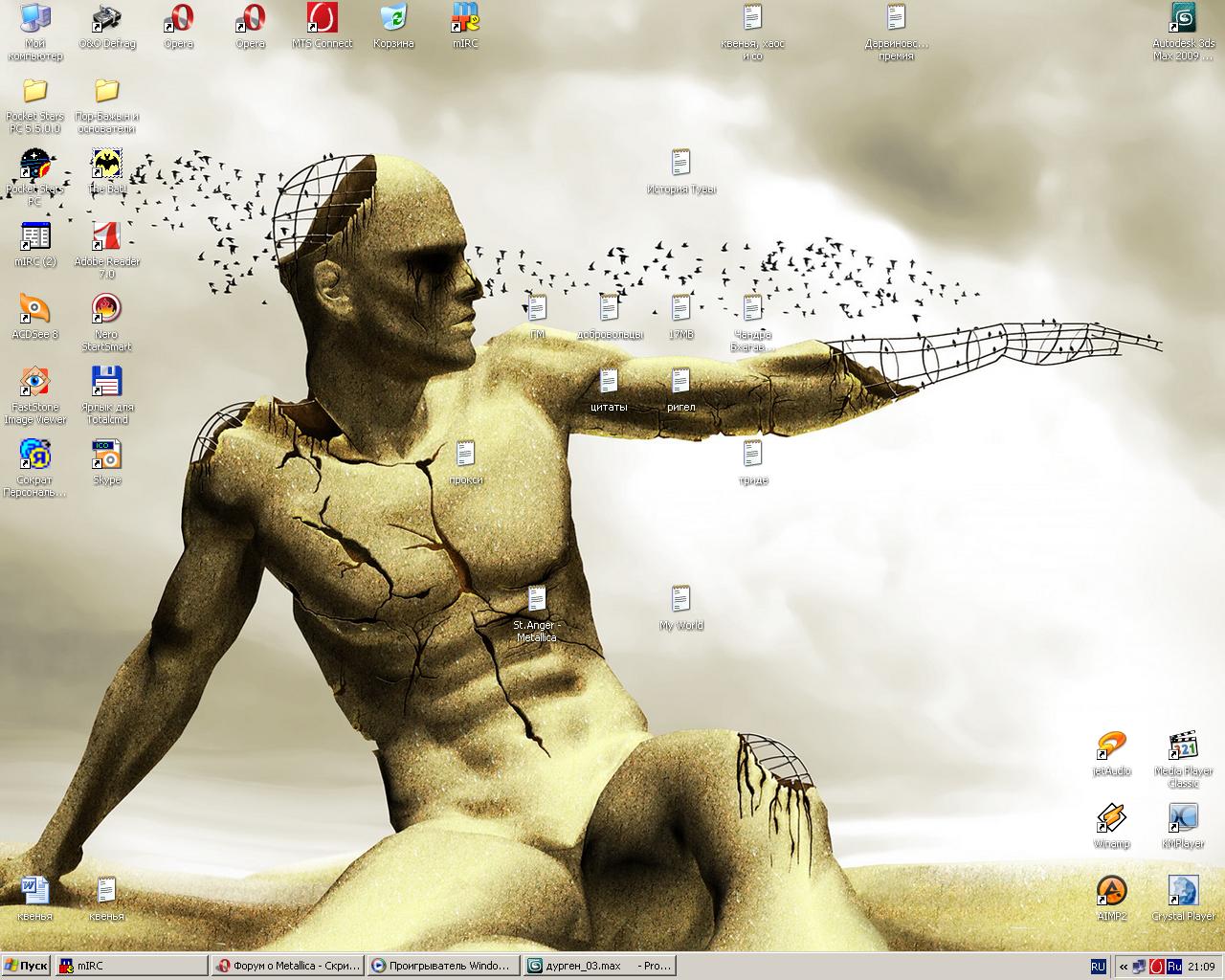This screenshot has height=980, width=1225.
Task: Select the FastStone Image Viewer icon
Action: click(35, 382)
